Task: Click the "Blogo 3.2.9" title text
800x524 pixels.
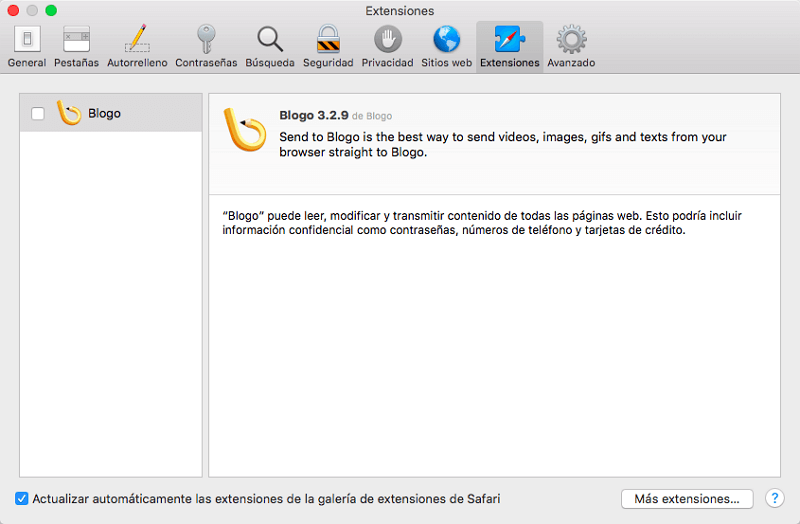Action: tap(314, 115)
